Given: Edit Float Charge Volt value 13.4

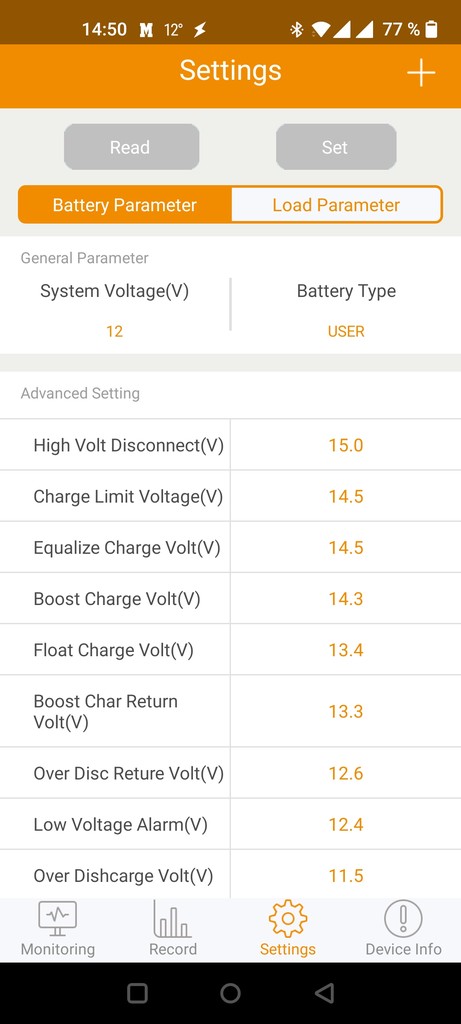Looking at the screenshot, I should pyautogui.click(x=346, y=650).
